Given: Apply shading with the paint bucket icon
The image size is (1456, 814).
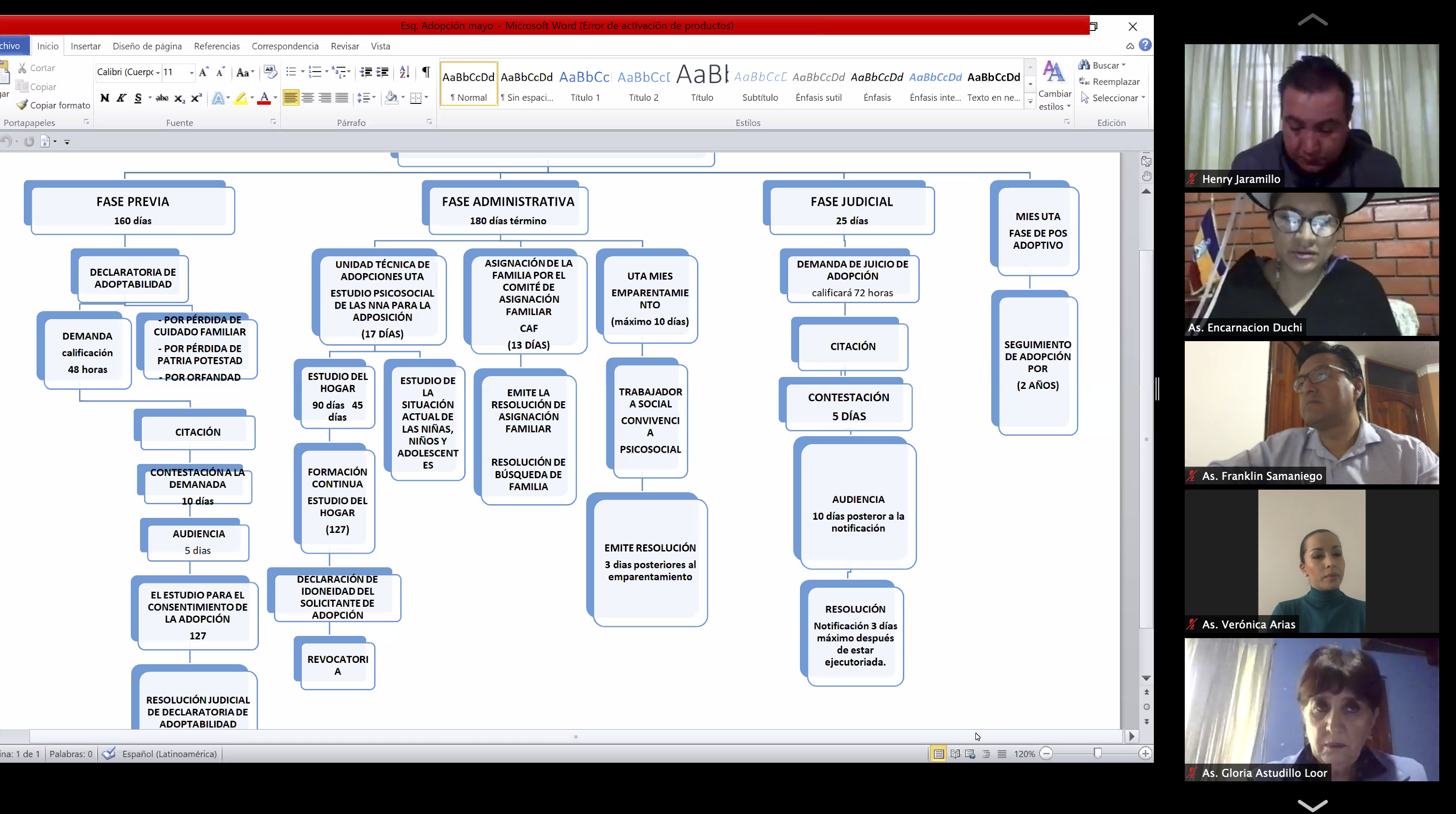Looking at the screenshot, I should [391, 98].
